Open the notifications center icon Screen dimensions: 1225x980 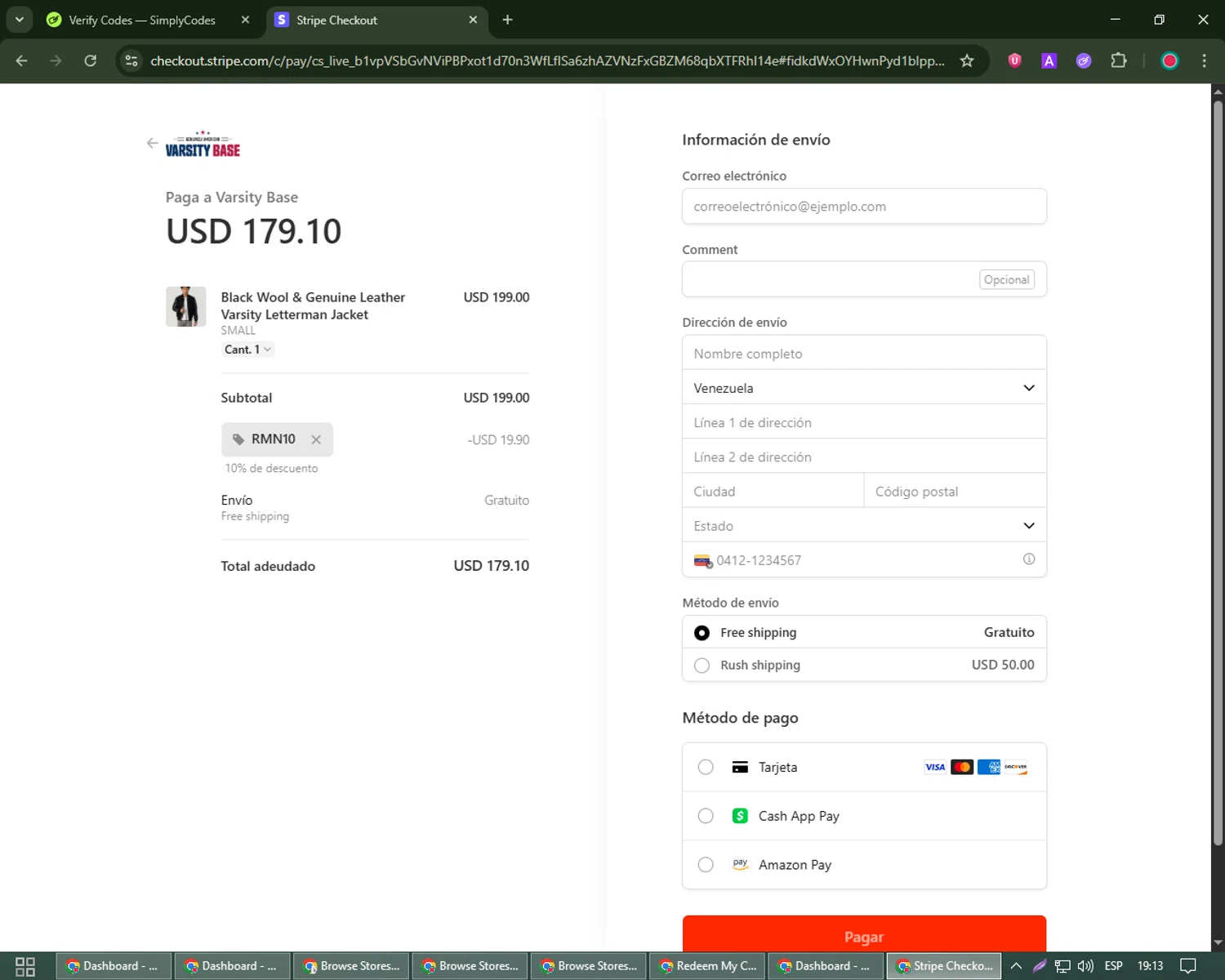tap(1188, 966)
